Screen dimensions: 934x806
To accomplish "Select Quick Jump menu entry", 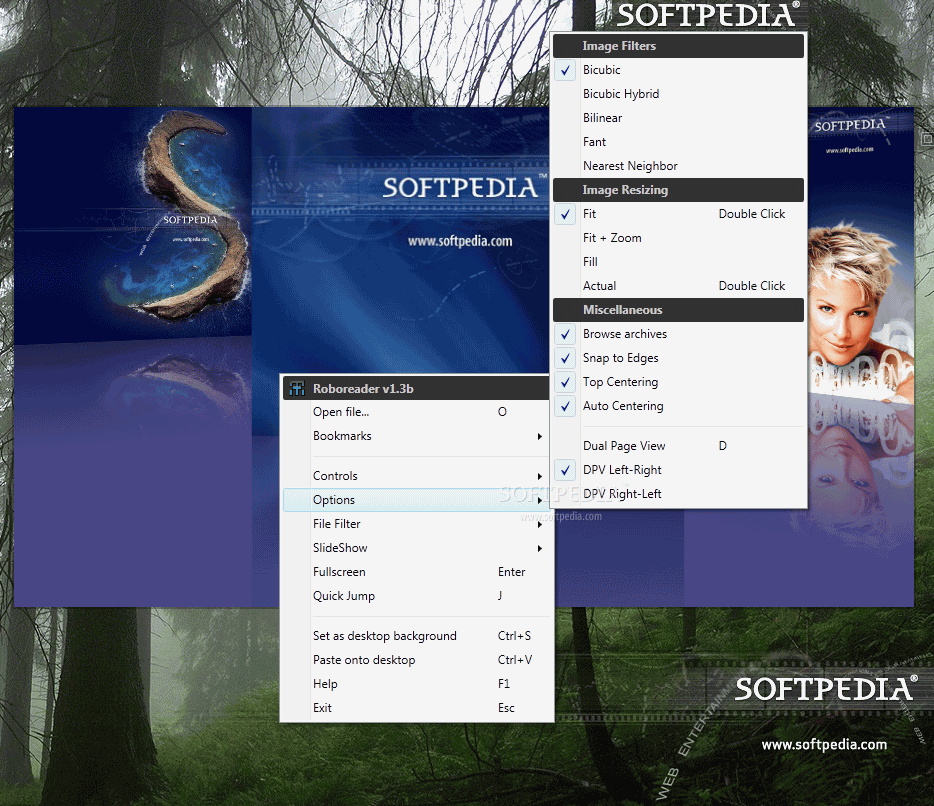I will point(416,596).
